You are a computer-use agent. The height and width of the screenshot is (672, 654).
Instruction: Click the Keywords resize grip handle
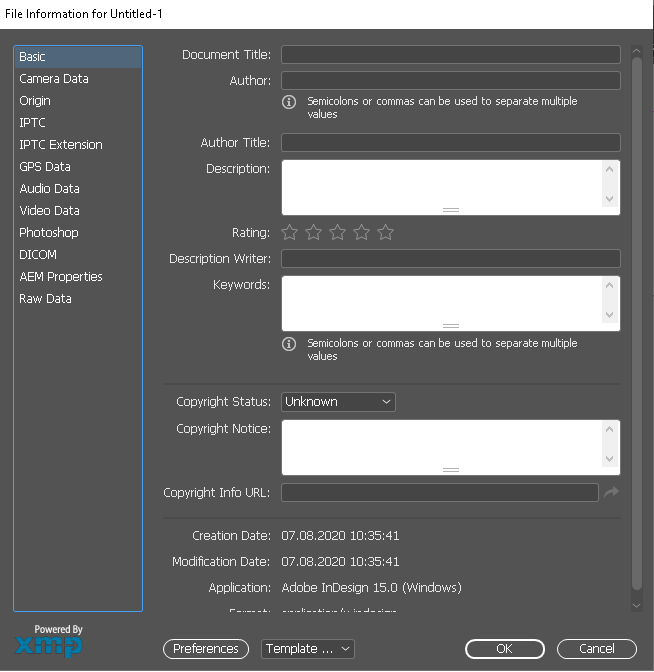click(x=451, y=326)
